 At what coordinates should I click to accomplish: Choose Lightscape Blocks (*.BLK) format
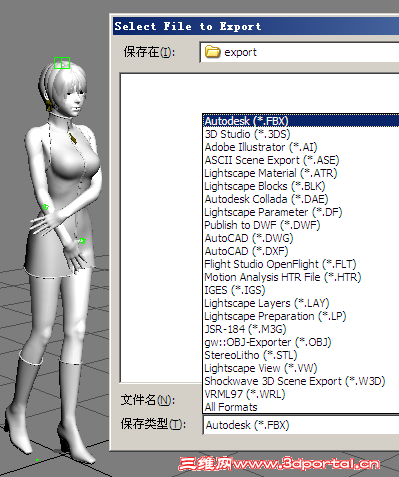301,186
